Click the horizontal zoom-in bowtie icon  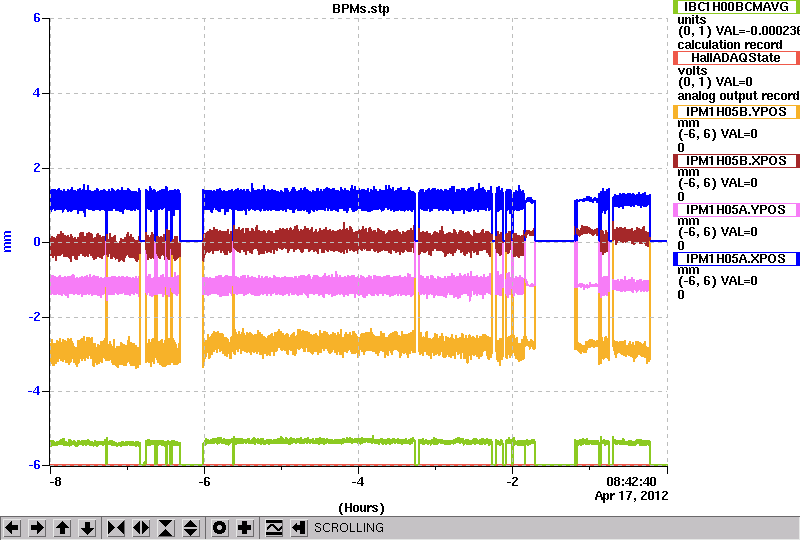pyautogui.click(x=116, y=527)
